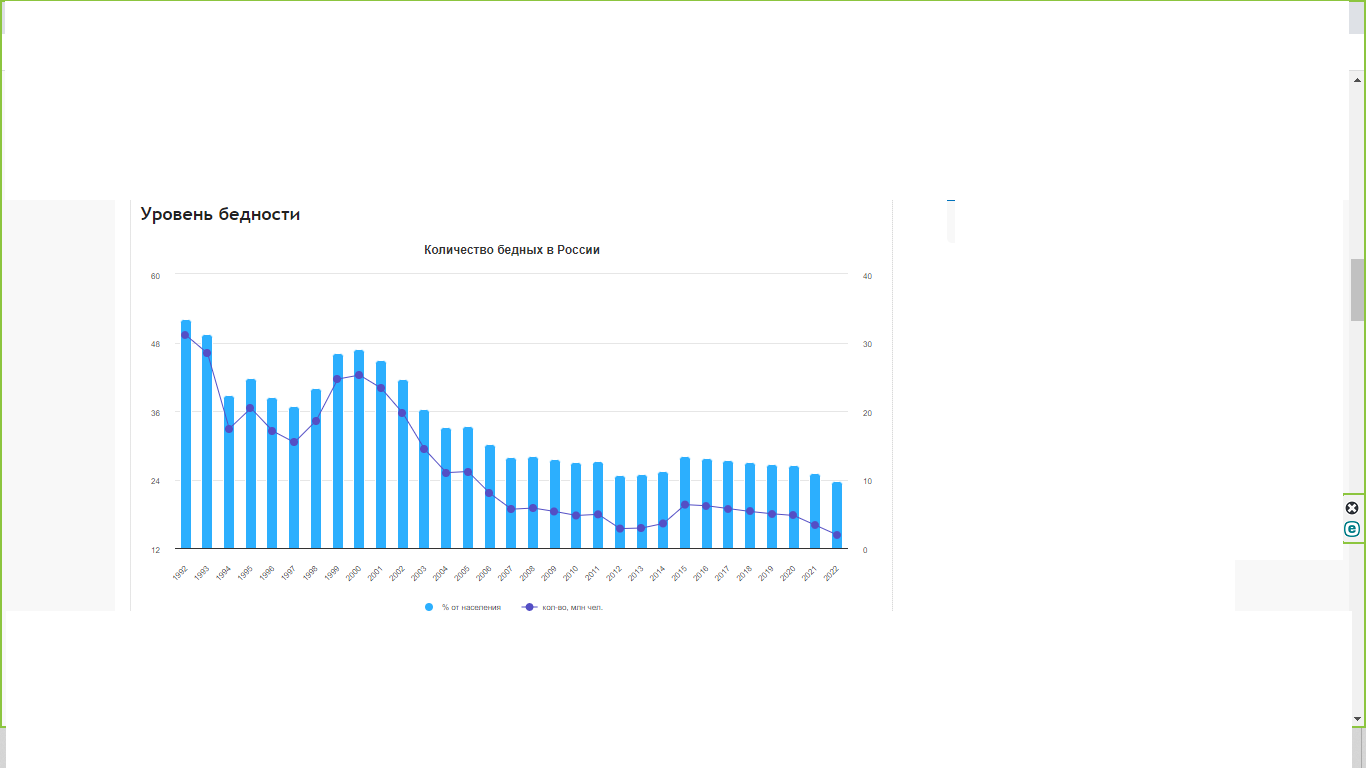This screenshot has height=768, width=1366.
Task: Click the purple data point for 2022
Action: [837, 535]
